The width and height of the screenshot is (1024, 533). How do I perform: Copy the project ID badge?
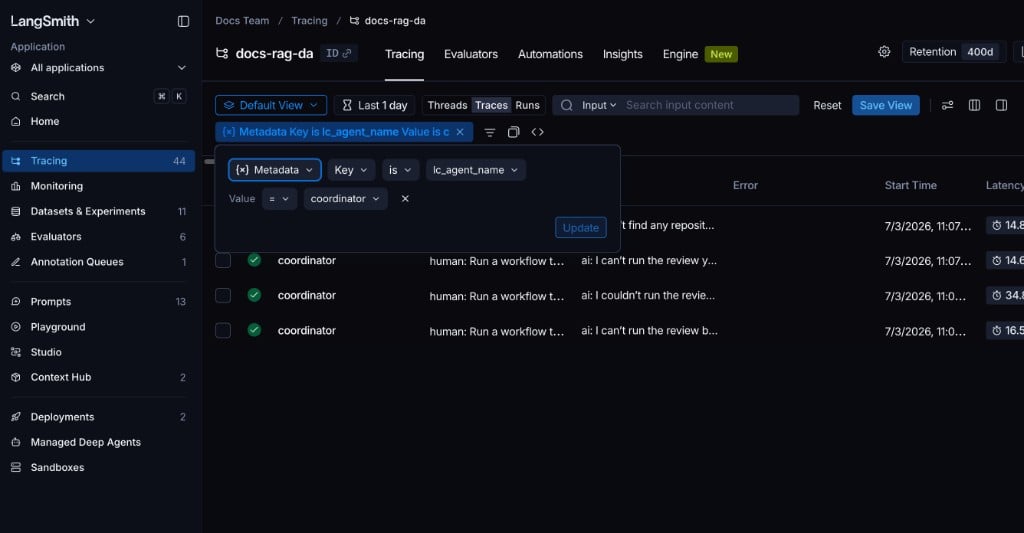(338, 54)
